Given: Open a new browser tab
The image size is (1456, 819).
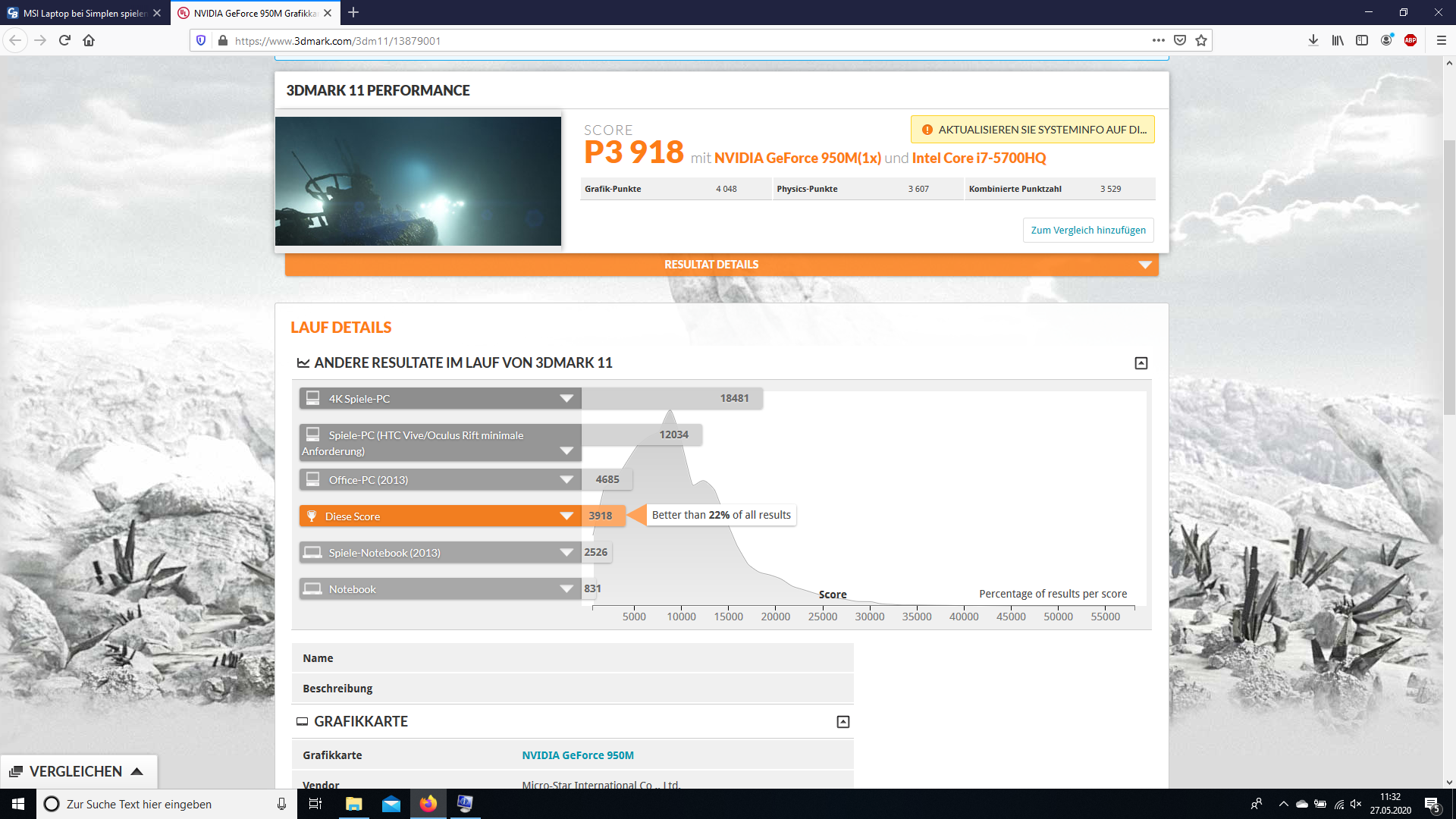Looking at the screenshot, I should pyautogui.click(x=353, y=13).
